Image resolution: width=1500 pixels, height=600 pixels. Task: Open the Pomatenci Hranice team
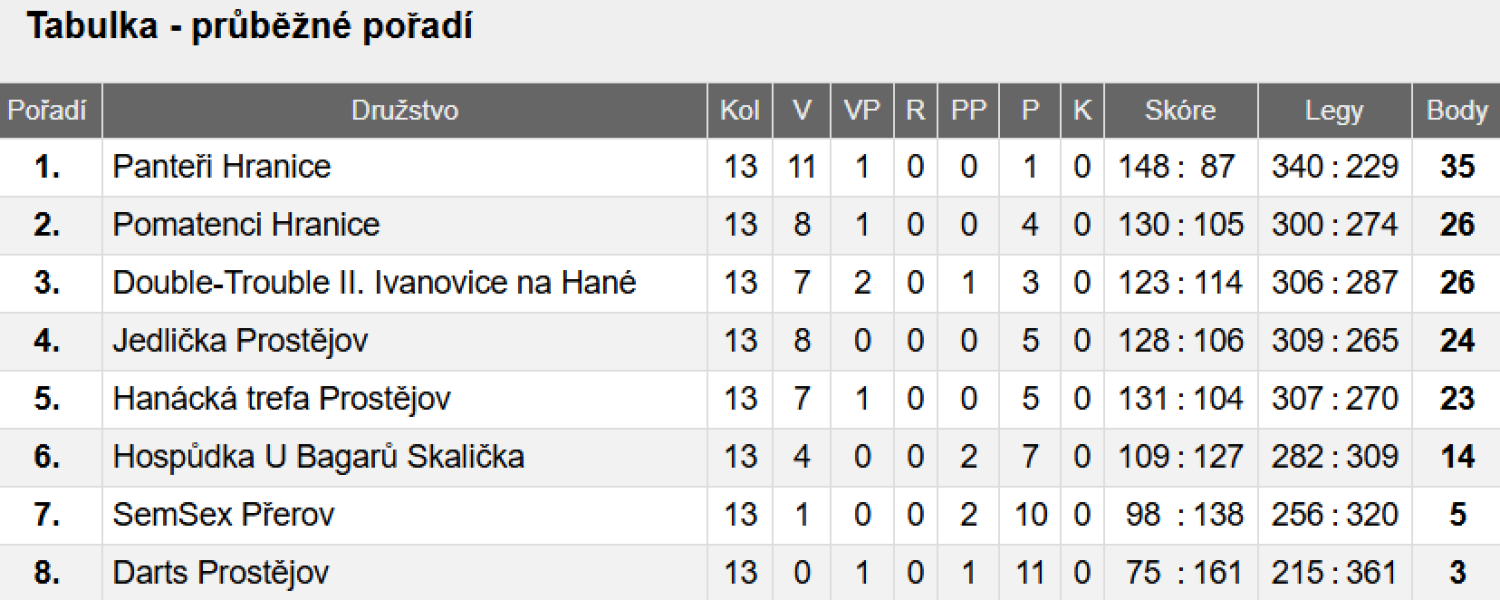tap(246, 224)
